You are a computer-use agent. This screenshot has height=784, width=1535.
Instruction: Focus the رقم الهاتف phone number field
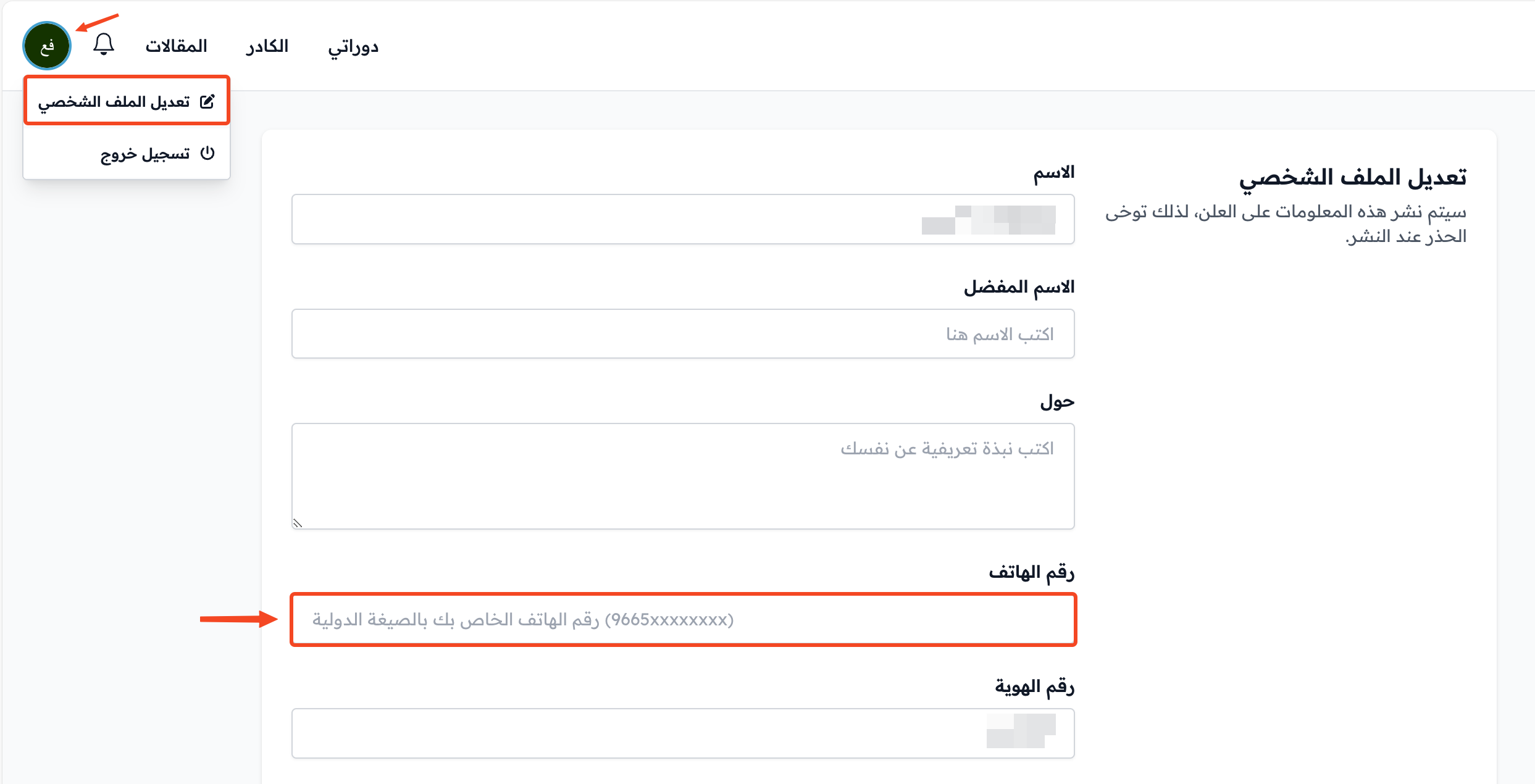683,620
